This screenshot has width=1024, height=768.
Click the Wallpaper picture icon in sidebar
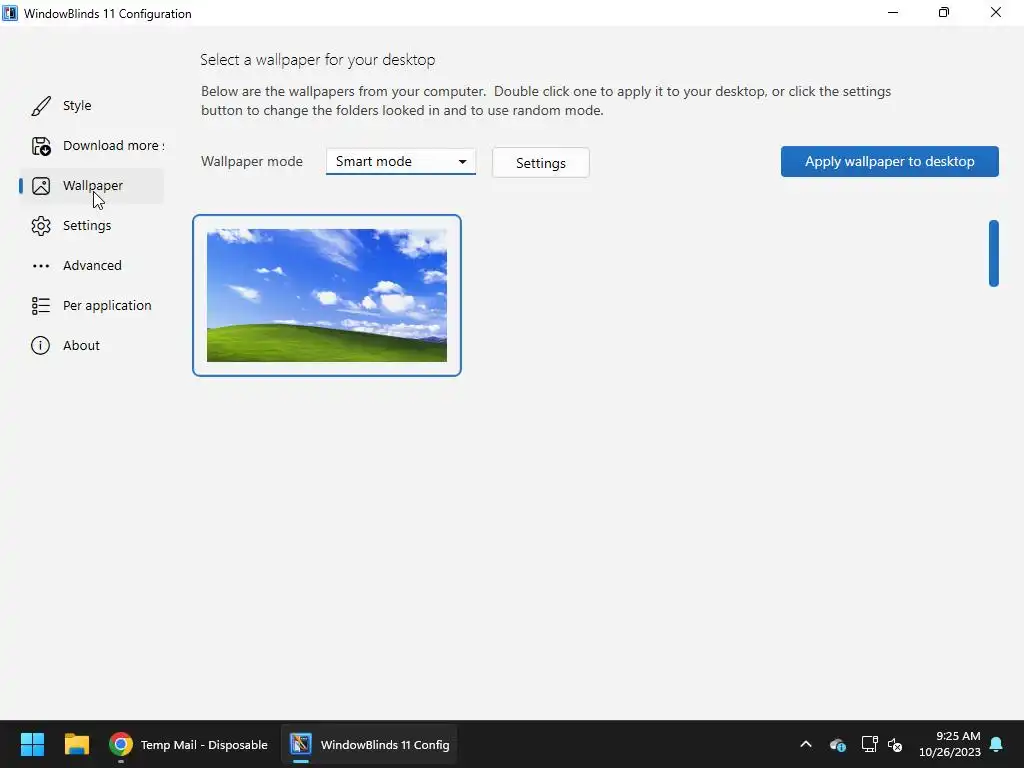(40, 186)
